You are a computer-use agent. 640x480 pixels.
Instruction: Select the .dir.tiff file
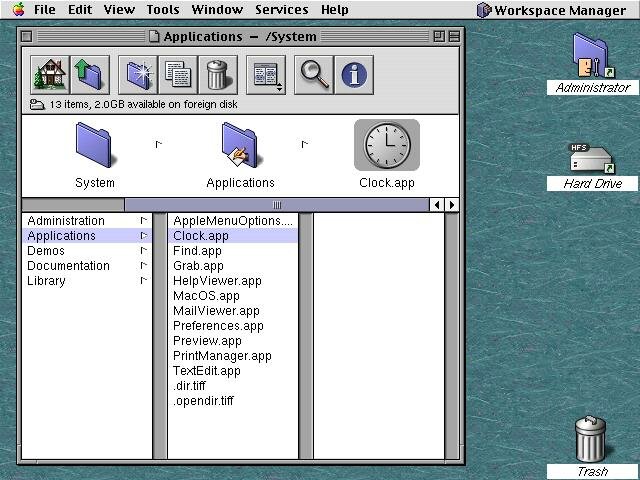pos(233,386)
